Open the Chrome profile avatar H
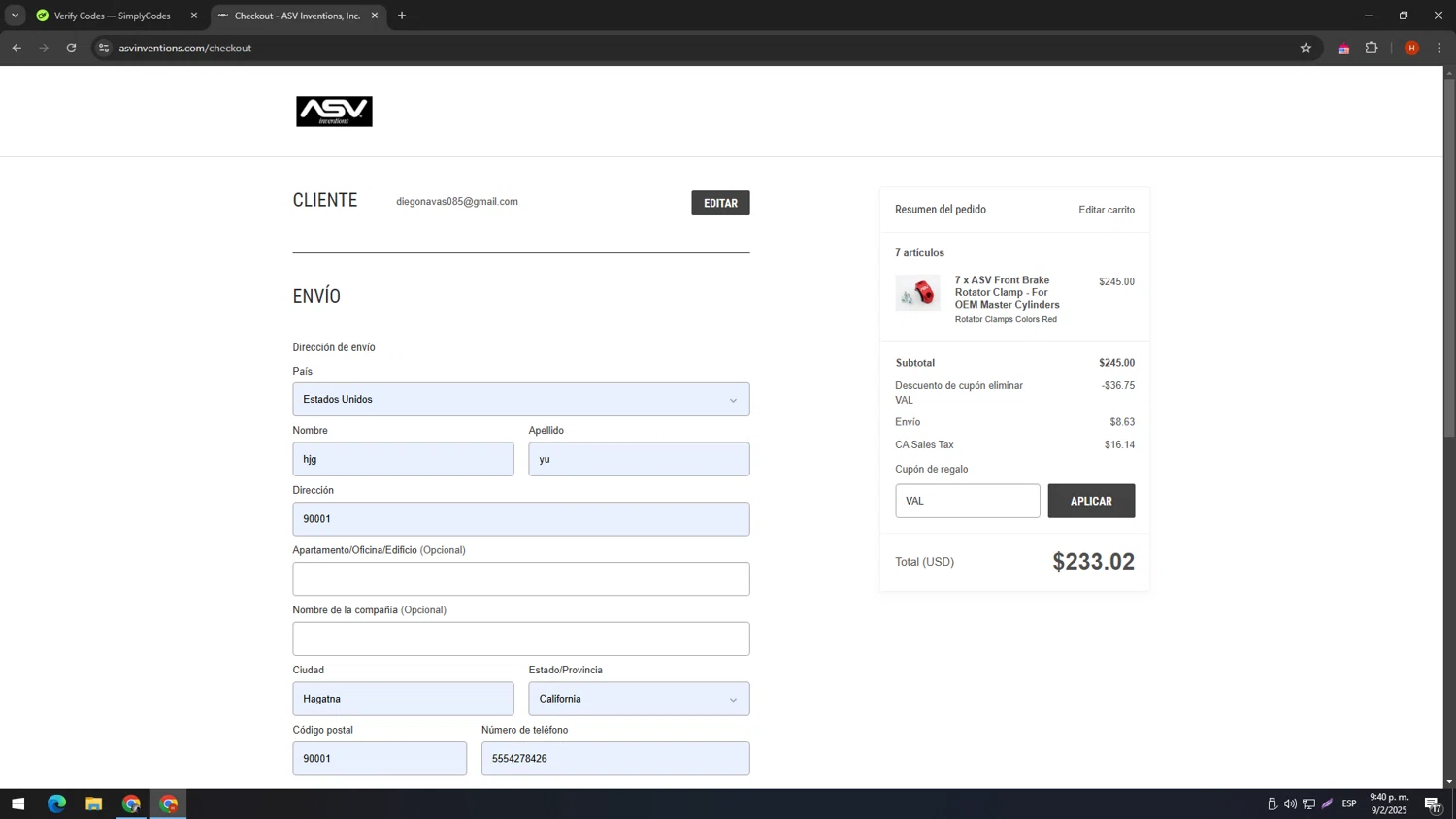 click(1411, 48)
